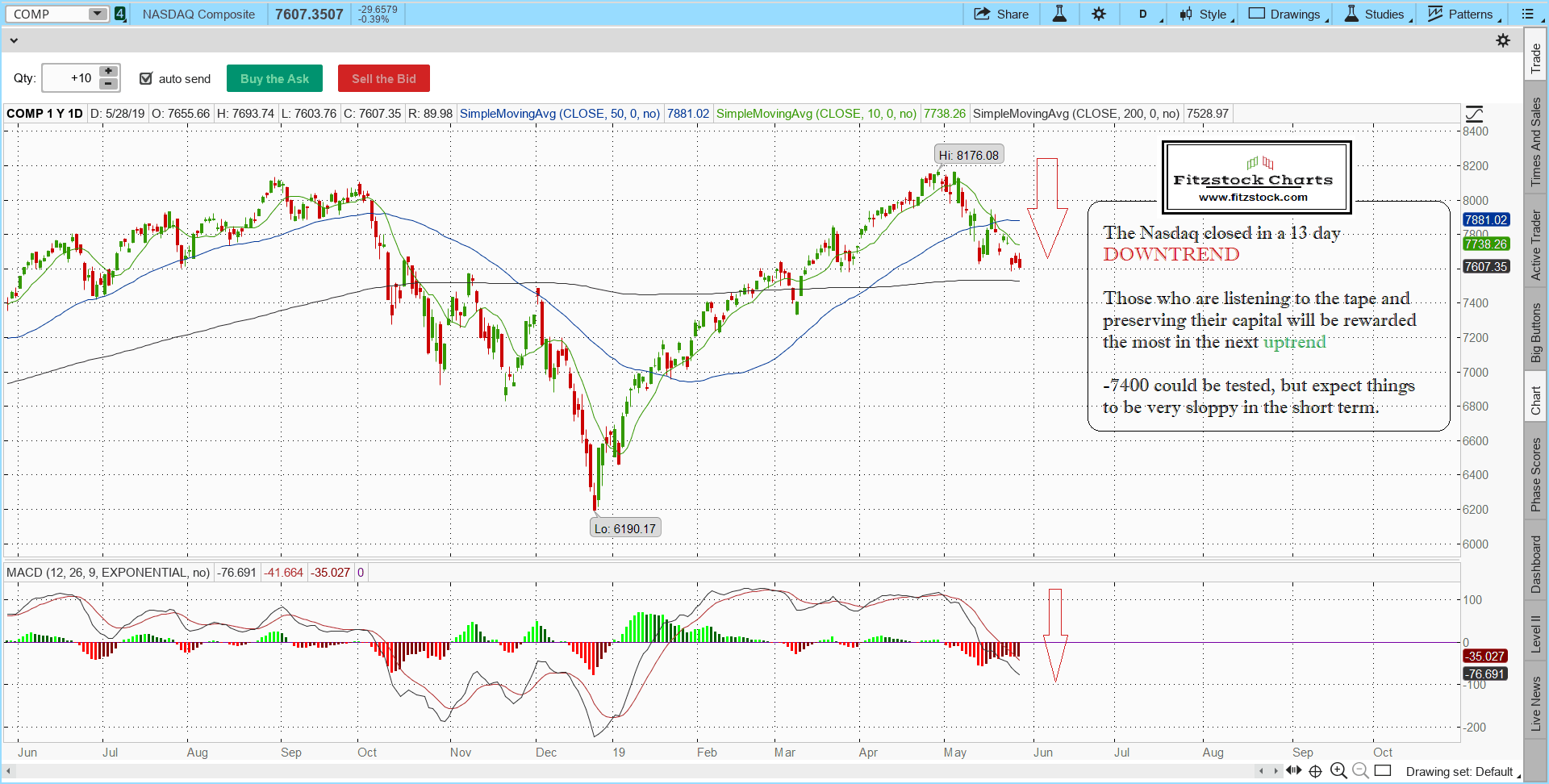
Task: Toggle the auto send checkbox
Action: 146,78
